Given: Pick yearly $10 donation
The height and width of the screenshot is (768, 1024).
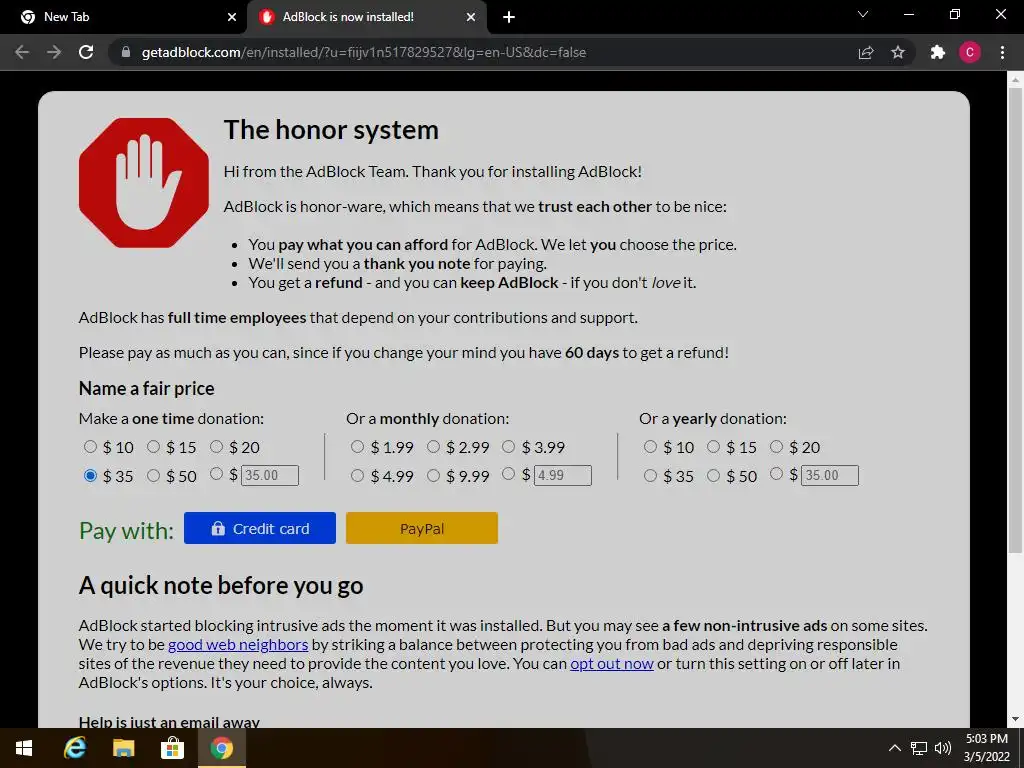Looking at the screenshot, I should (x=650, y=447).
